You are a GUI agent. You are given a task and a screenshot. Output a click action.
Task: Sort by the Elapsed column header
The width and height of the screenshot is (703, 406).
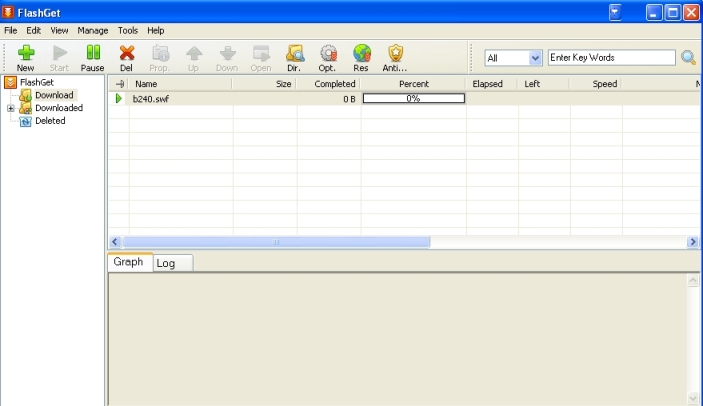(492, 84)
